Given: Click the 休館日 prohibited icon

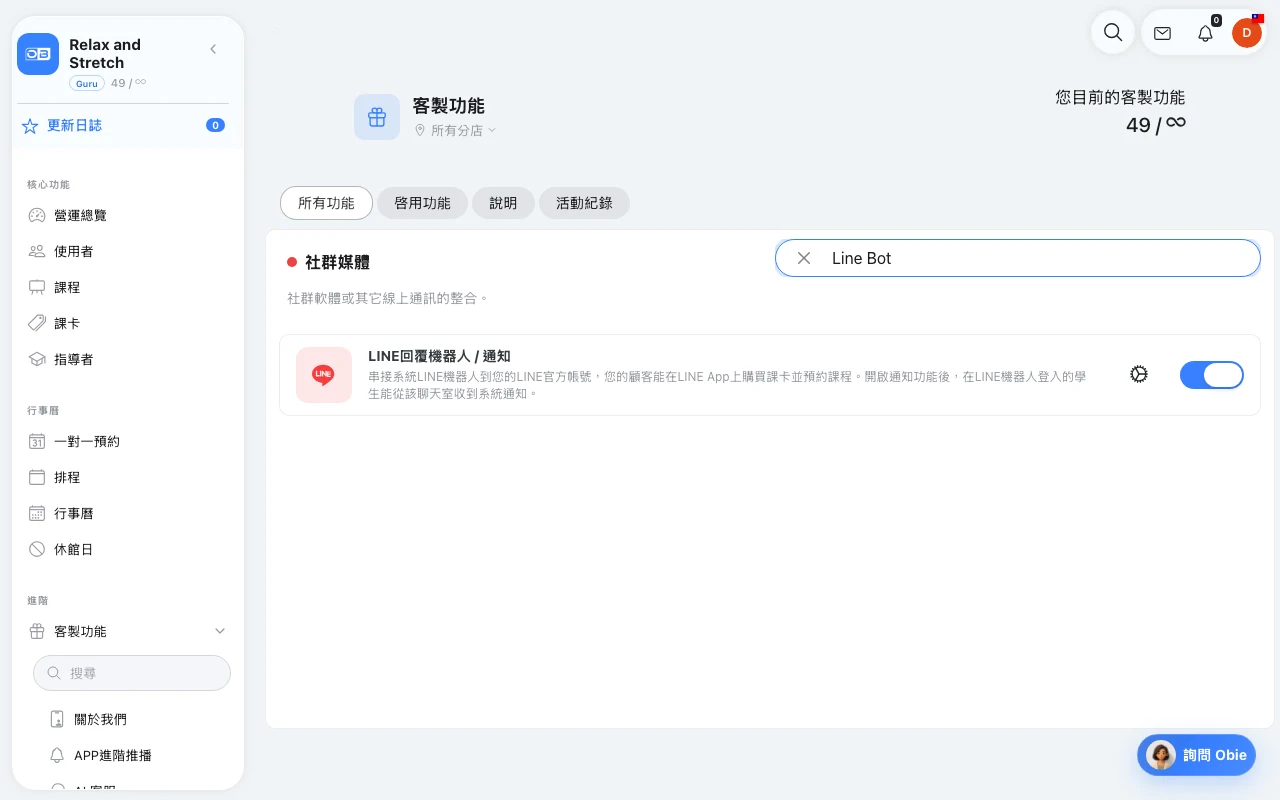Looking at the screenshot, I should click(x=37, y=549).
